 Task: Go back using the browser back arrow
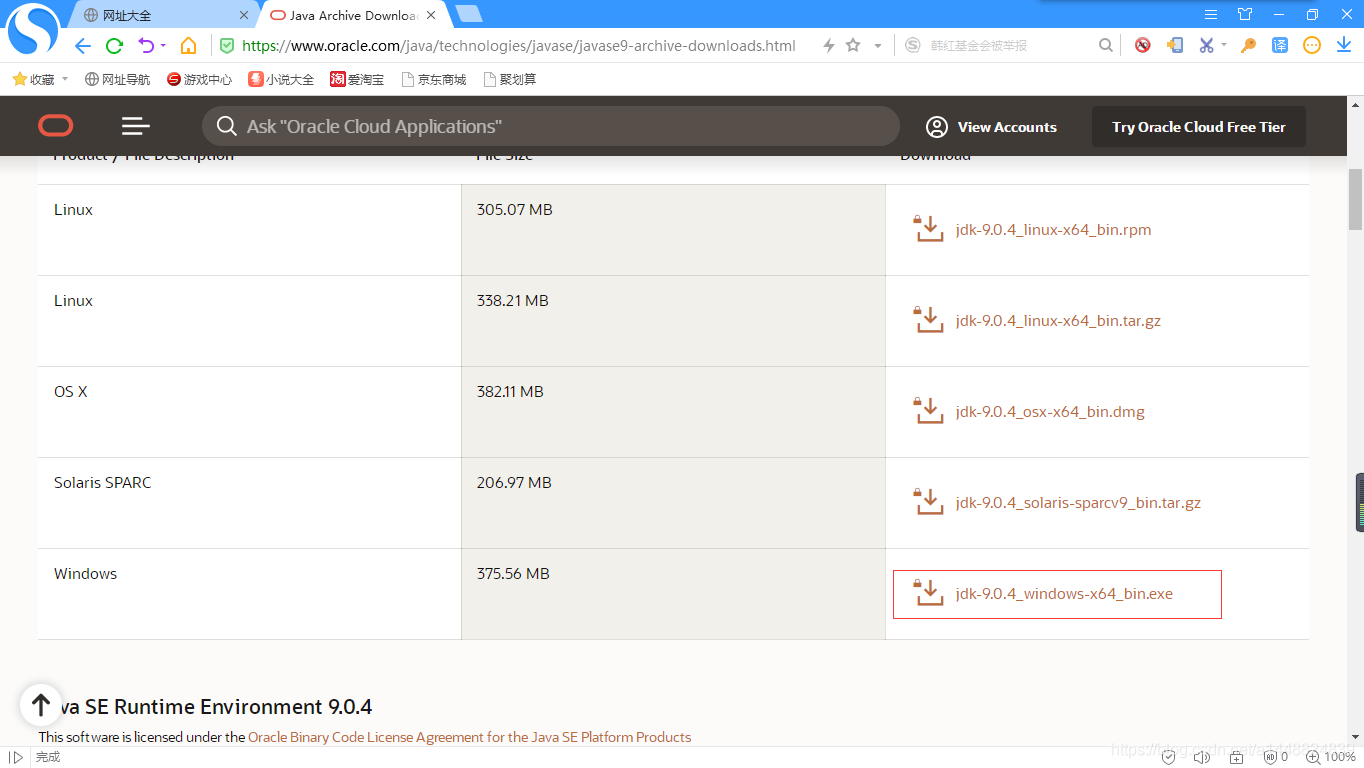click(83, 46)
